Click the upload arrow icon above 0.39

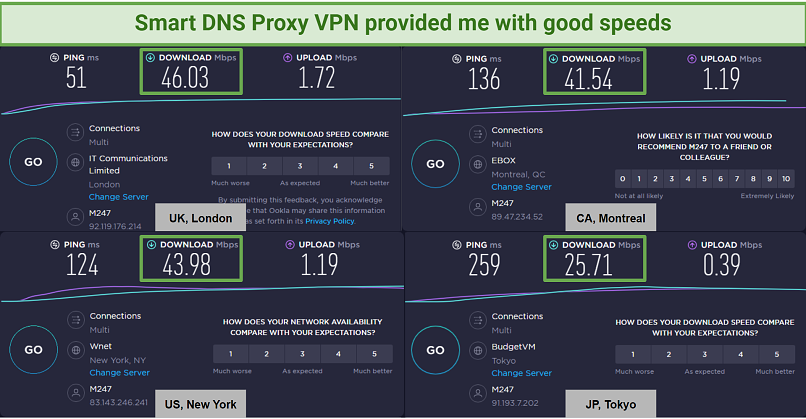pyautogui.click(x=692, y=245)
